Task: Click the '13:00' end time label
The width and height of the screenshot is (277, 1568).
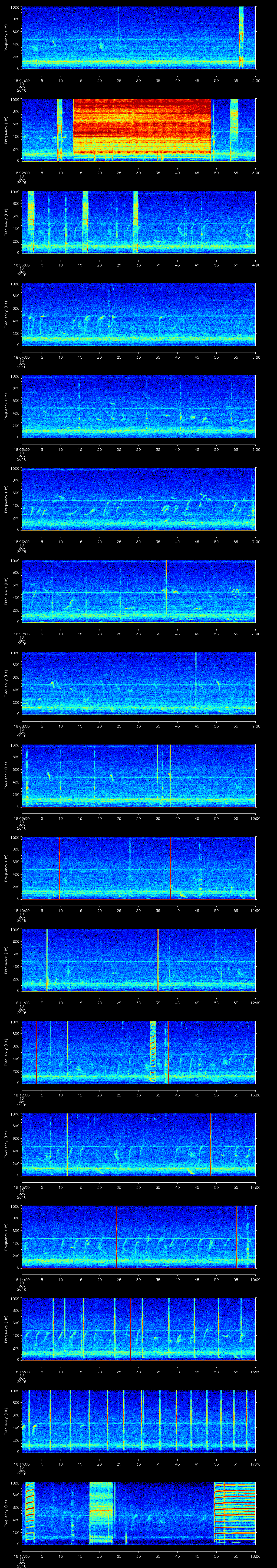Action: pyautogui.click(x=256, y=1096)
